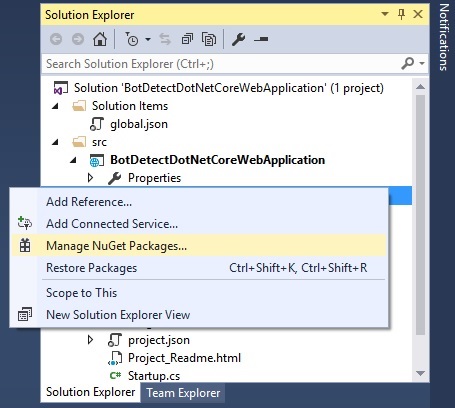Select the Startup.cs file
This screenshot has height=408, width=455.
(154, 376)
